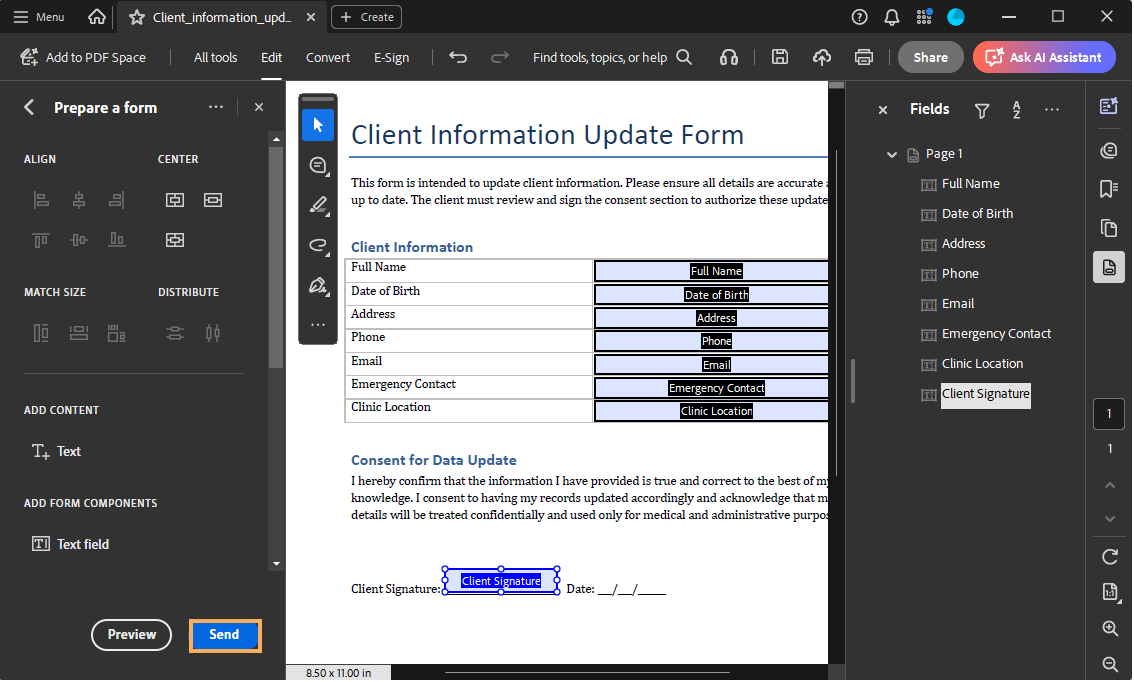Screen dimensions: 1134x682
Task: Select Emergency Contact in Fields list
Action: [996, 334]
